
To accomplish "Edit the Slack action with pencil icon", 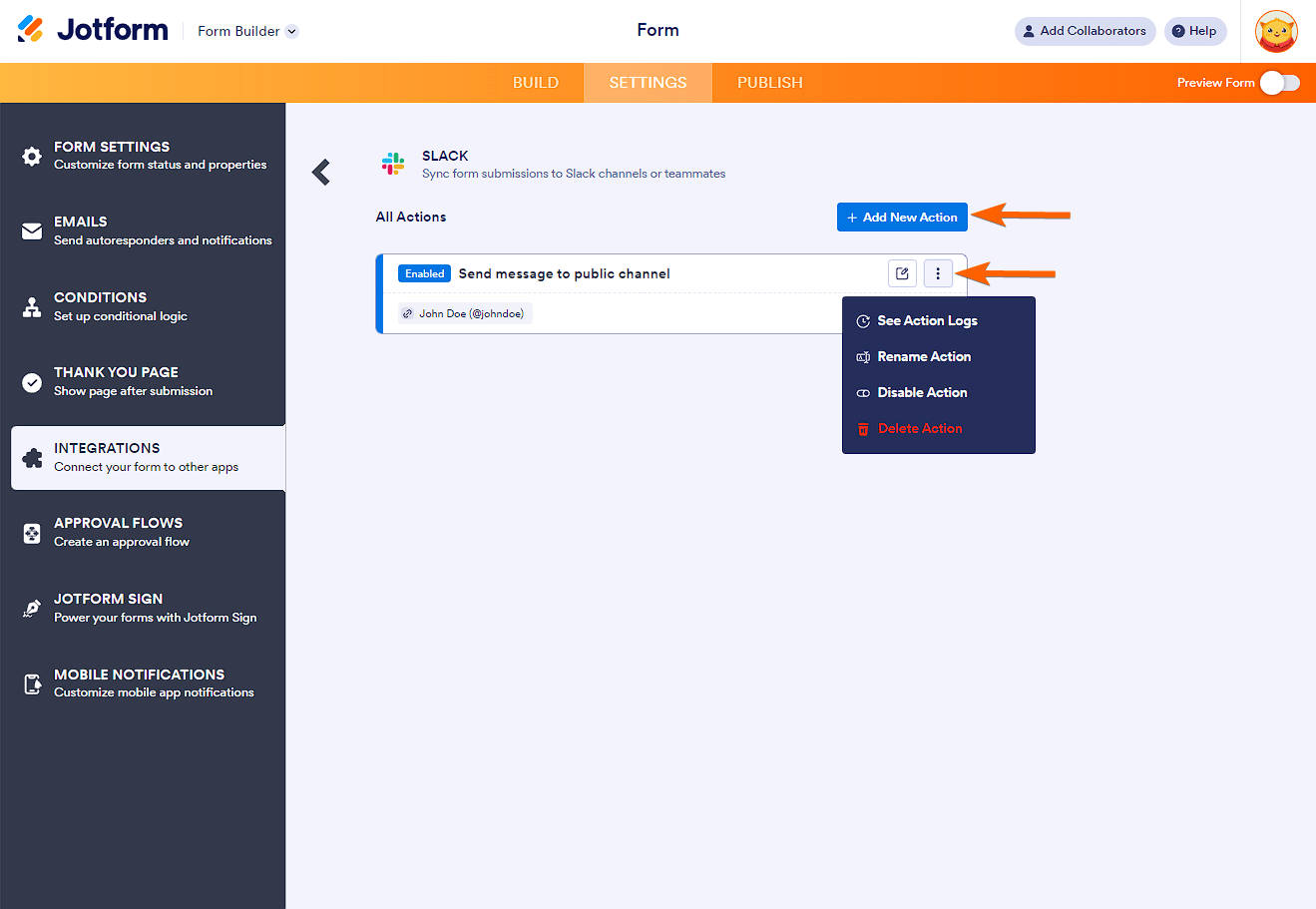I will click(x=902, y=273).
